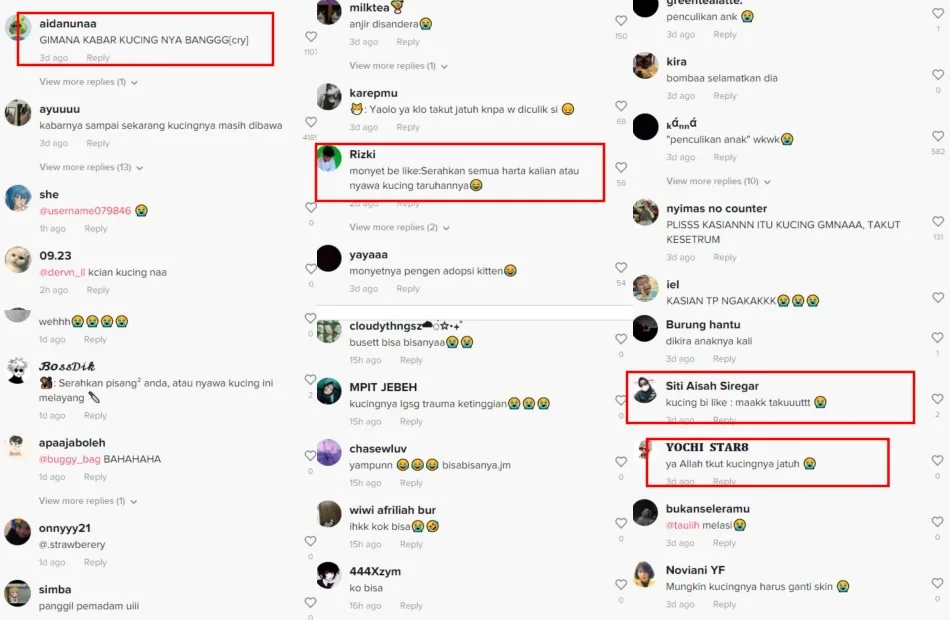The width and height of the screenshot is (950, 620).
Task: Reply to ayuuuu's comment
Action: point(98,143)
